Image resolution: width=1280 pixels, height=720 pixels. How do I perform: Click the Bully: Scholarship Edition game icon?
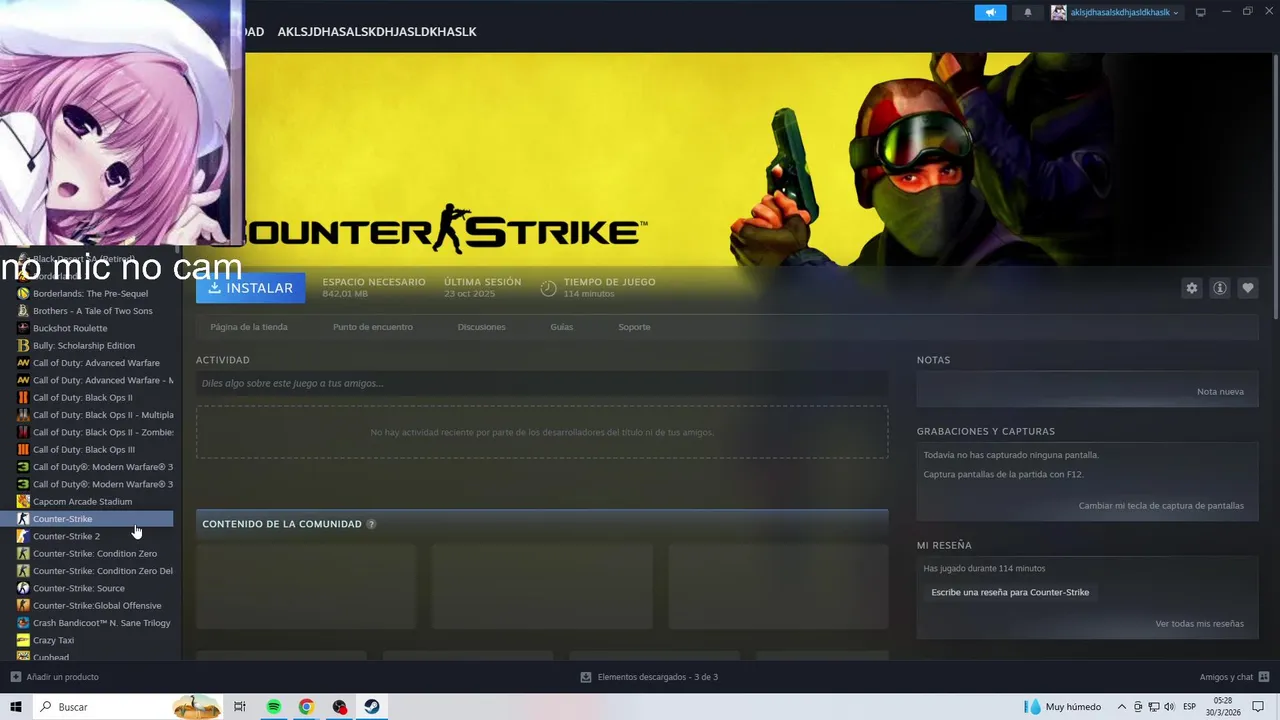click(23, 346)
